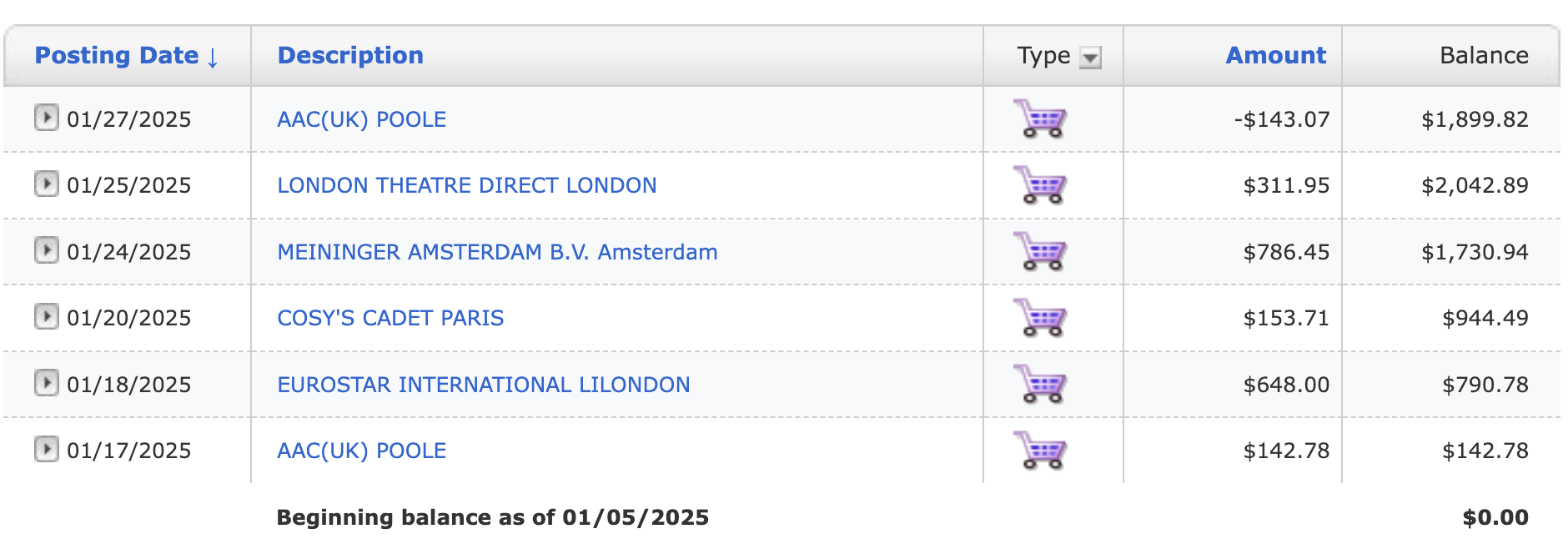Viewport: 1568px width, 539px height.
Task: Open EUROSTAR INTERNATIONAL LILONDON transaction link
Action: (x=484, y=385)
